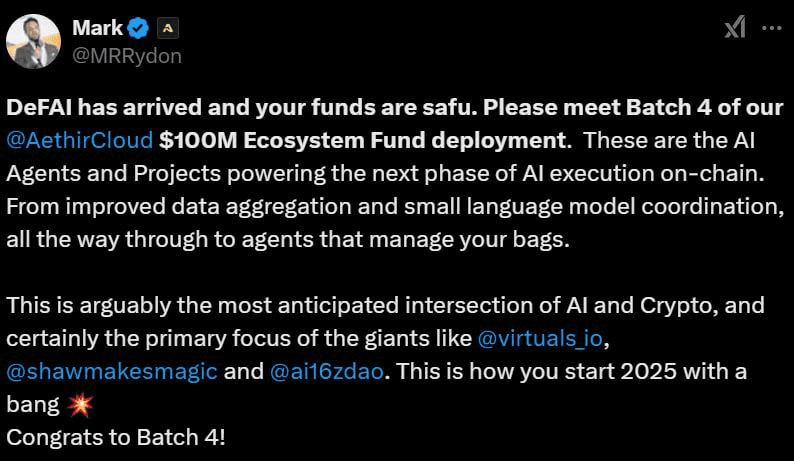Click the blue verified checkmark badge
This screenshot has width=794, height=461.
[x=138, y=28]
